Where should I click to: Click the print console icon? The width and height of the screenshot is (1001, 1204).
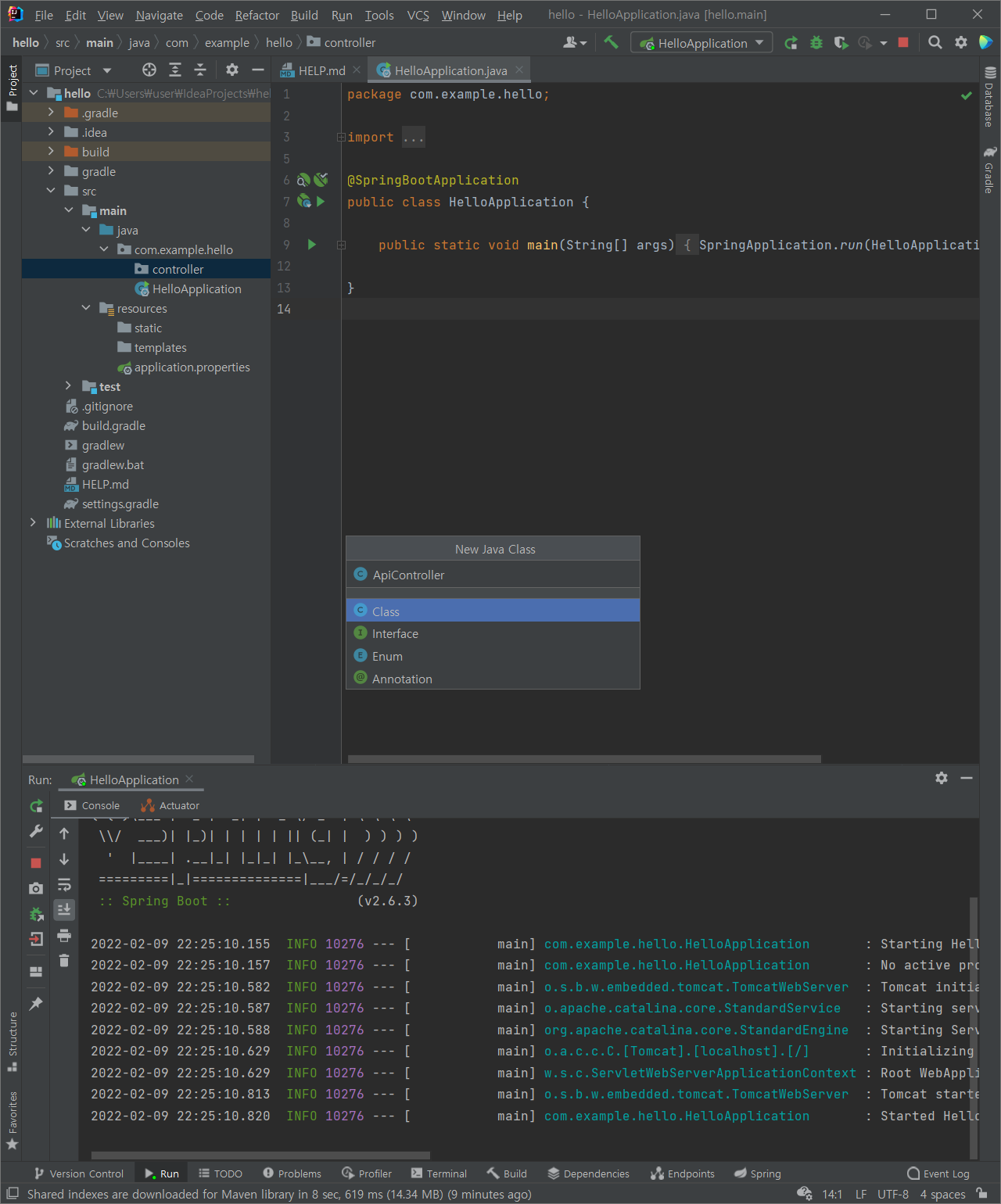point(64,935)
